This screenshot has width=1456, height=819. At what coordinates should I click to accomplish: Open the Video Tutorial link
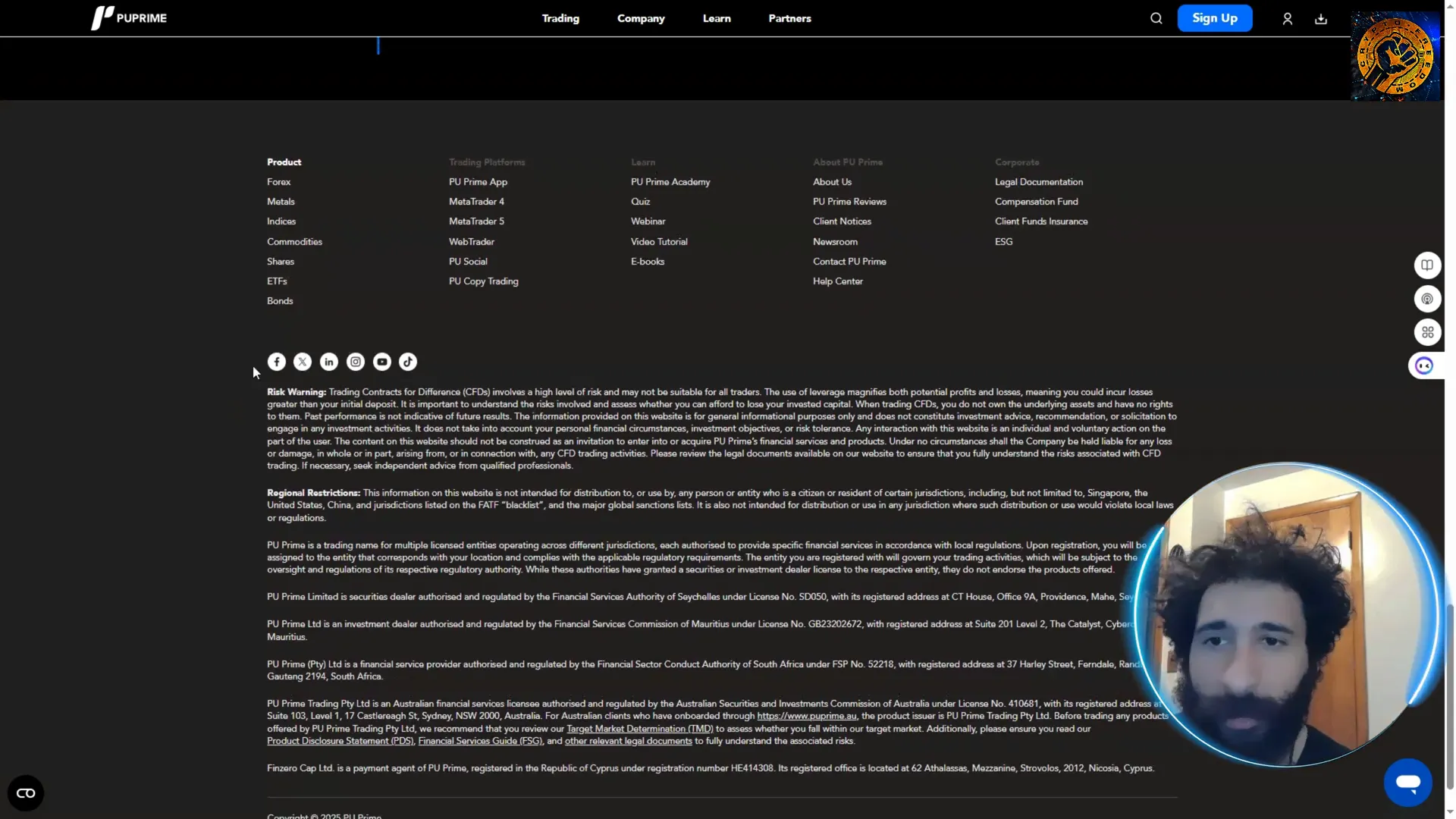[659, 242]
